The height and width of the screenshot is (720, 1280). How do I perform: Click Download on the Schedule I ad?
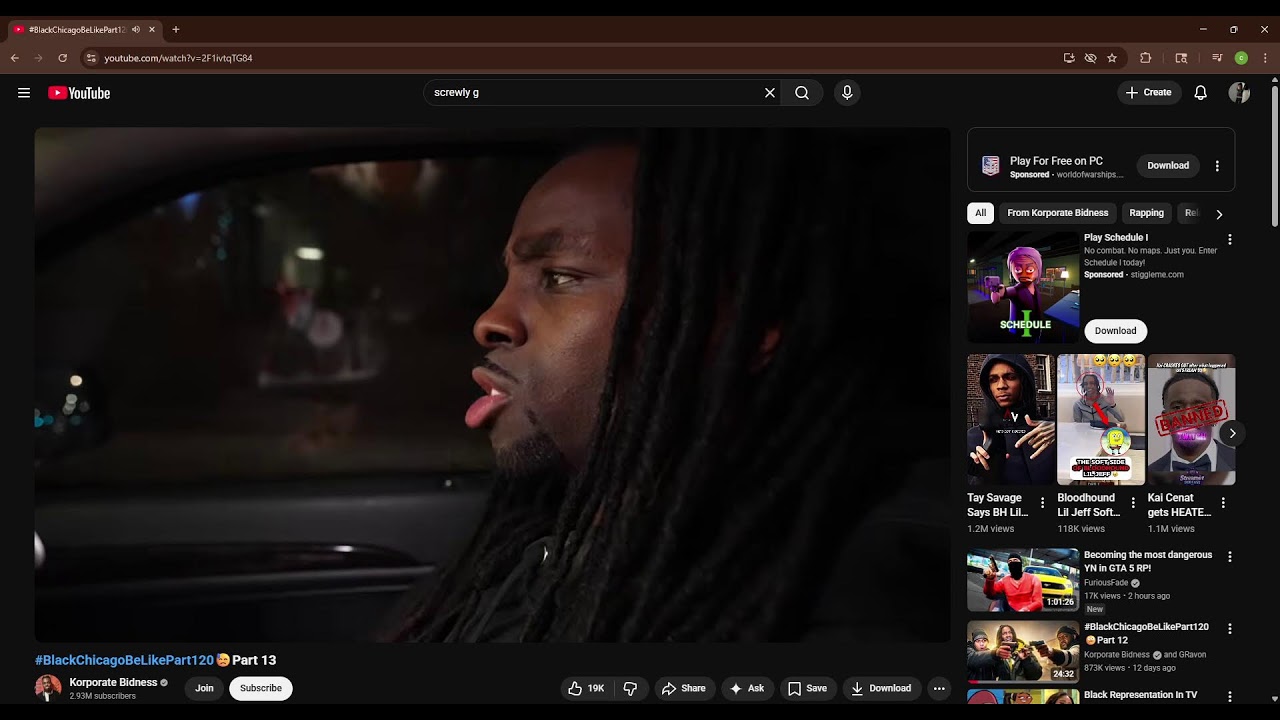(x=1115, y=331)
